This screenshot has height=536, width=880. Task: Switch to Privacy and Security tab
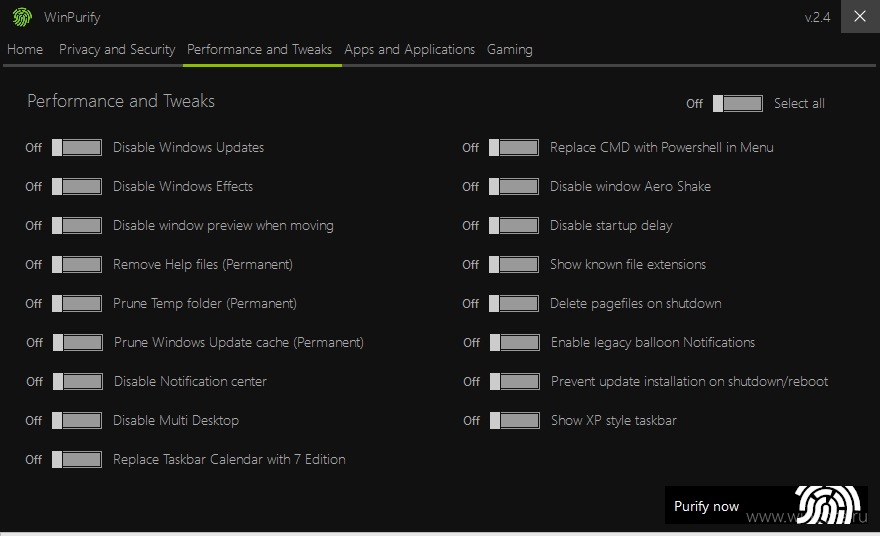(117, 49)
